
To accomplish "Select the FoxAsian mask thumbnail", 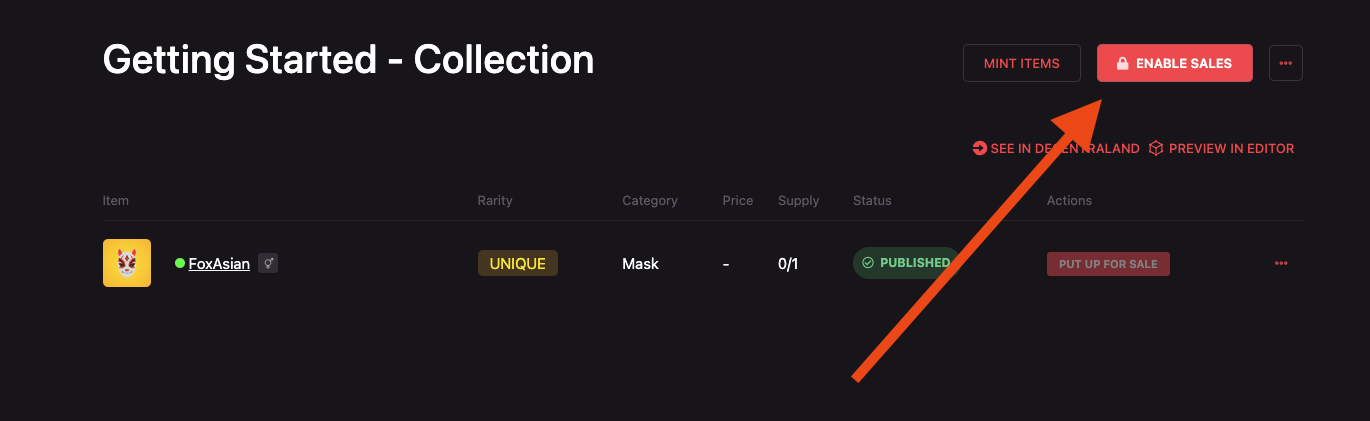I will [x=127, y=263].
